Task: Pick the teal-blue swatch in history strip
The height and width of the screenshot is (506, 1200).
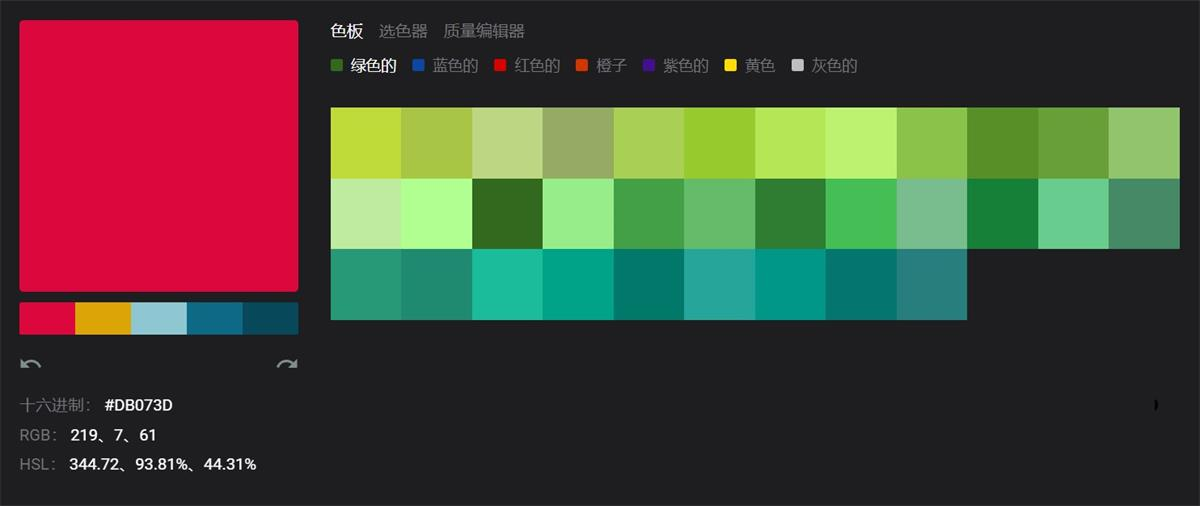Action: (x=215, y=318)
